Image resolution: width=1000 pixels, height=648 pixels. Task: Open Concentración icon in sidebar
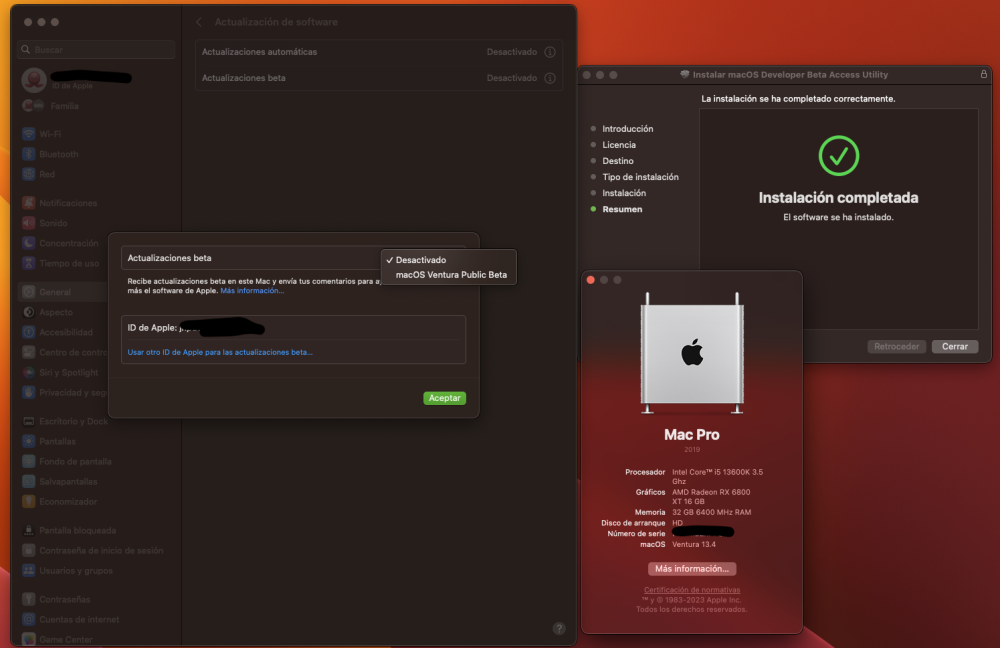pos(29,243)
